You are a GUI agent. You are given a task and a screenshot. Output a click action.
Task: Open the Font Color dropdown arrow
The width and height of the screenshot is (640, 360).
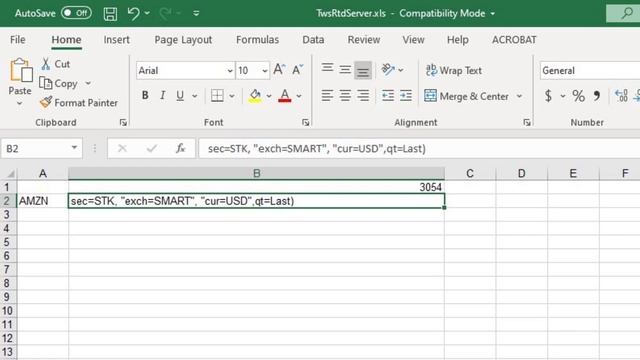(299, 96)
